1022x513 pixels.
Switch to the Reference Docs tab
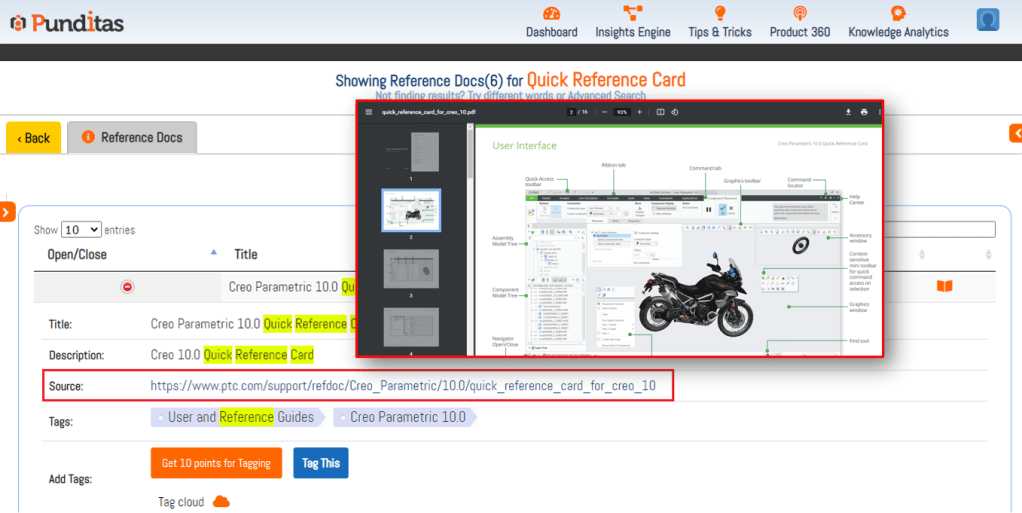point(132,138)
